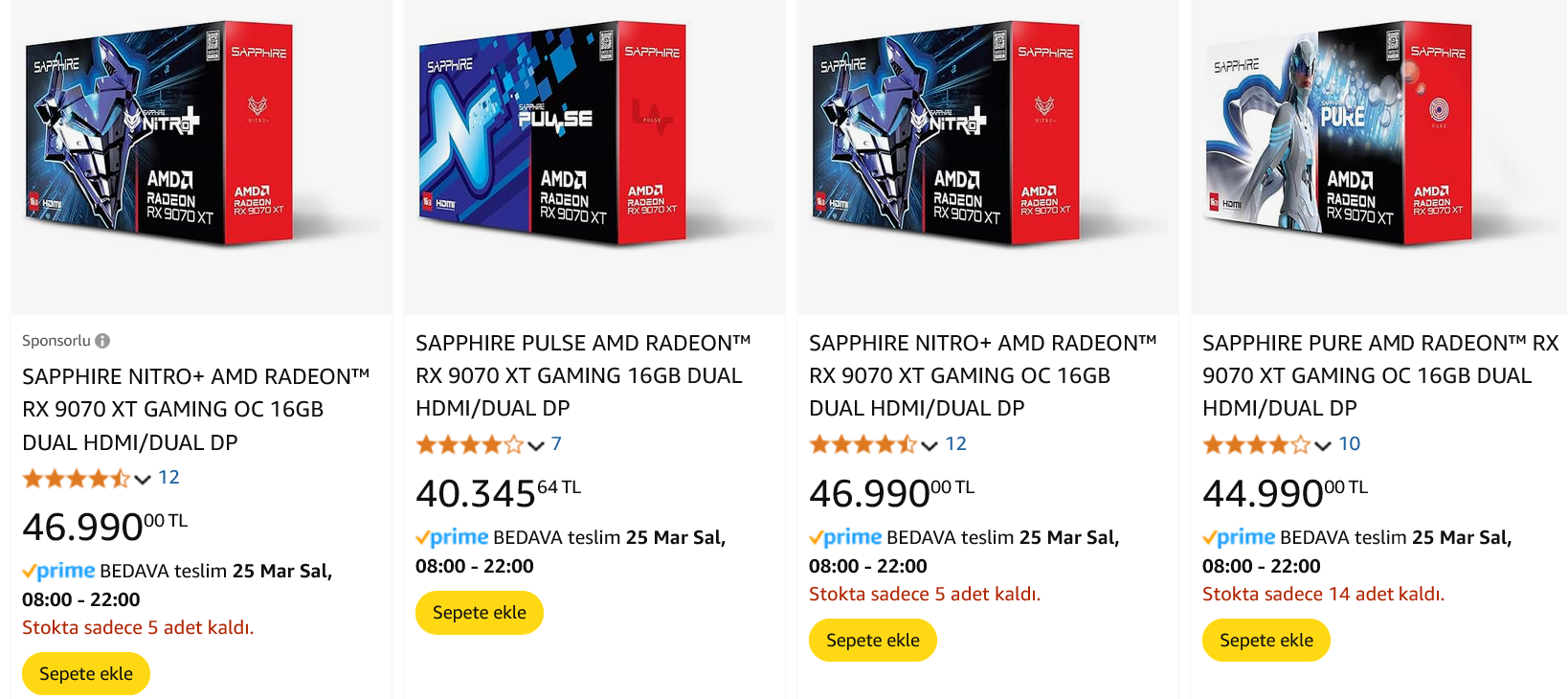Click the non-sponsored NITRO+ listing's star rating

pyautogui.click(x=862, y=444)
